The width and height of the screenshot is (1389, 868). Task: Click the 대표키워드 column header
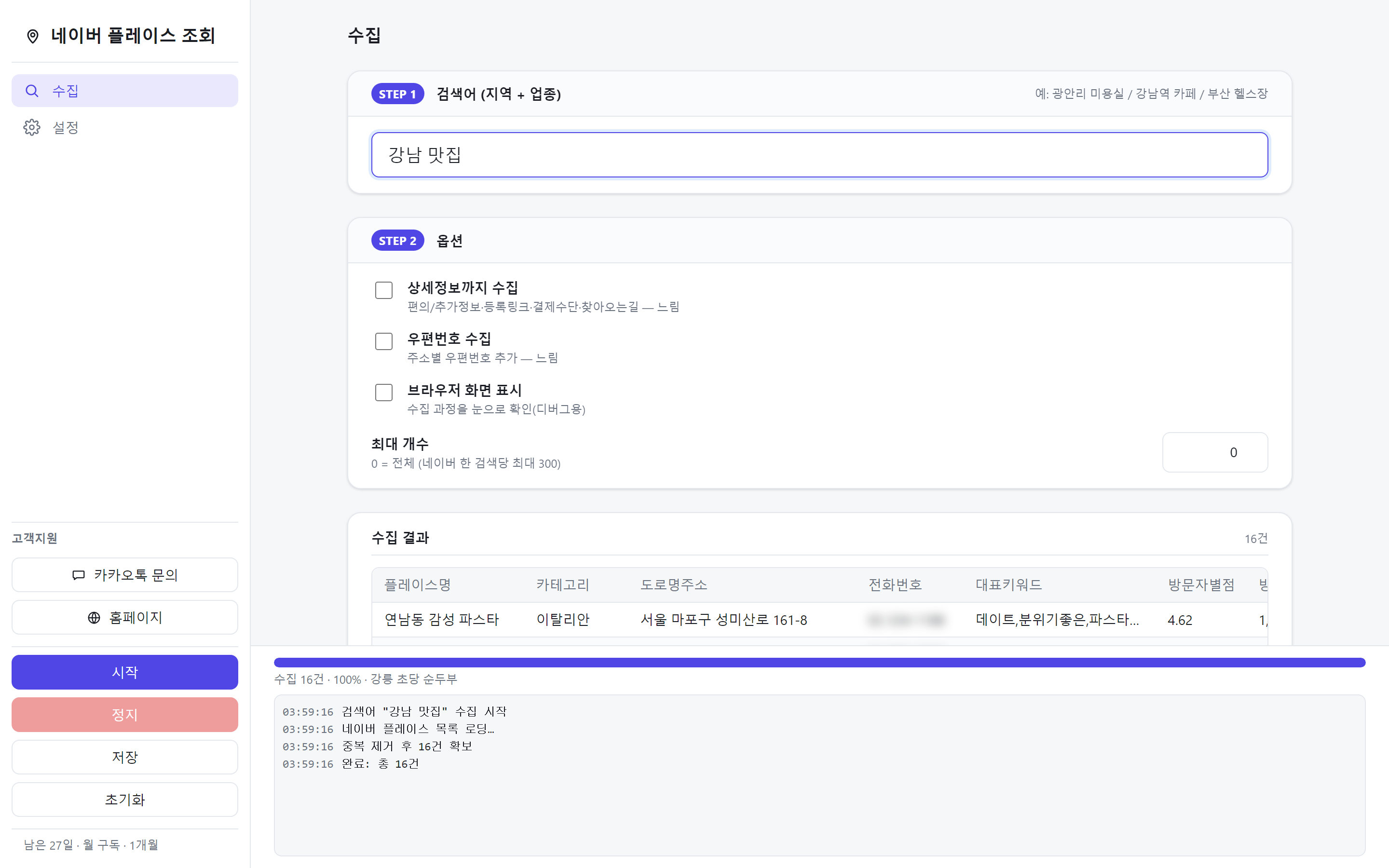pos(1008,584)
